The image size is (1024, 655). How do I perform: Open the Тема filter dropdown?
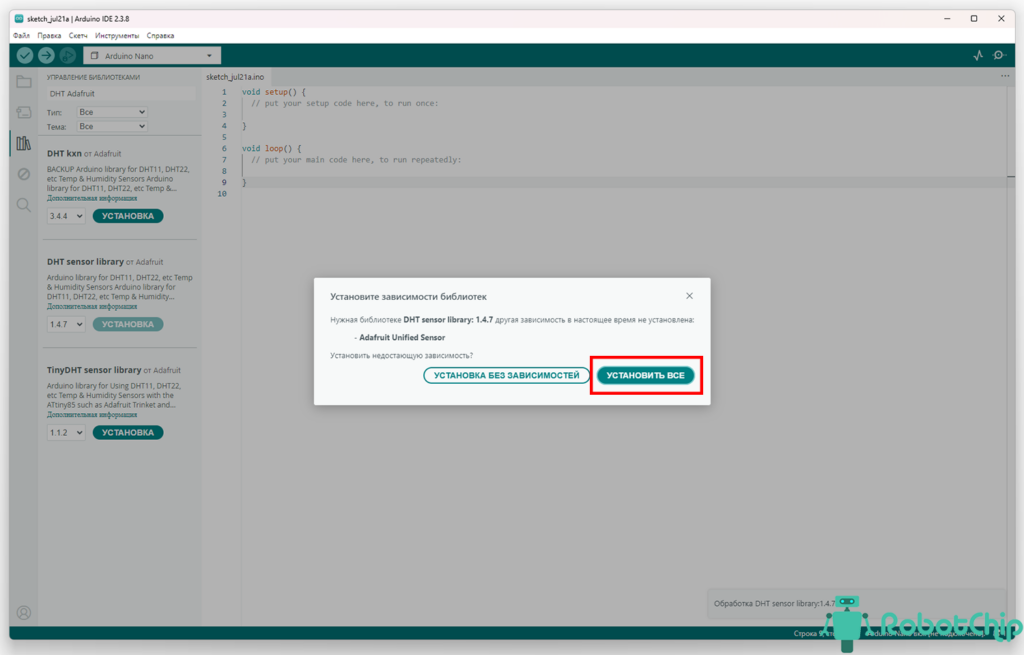click(112, 126)
